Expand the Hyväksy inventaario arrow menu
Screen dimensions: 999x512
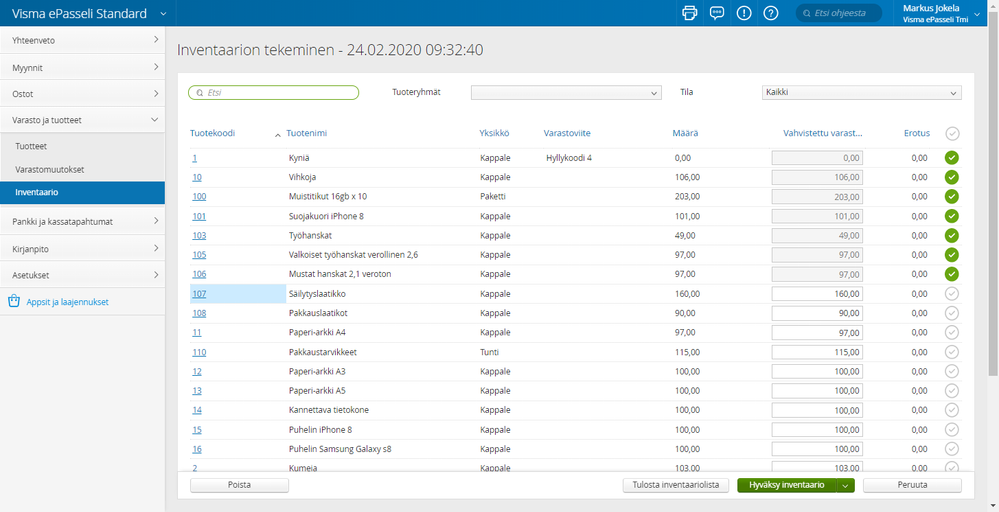pyautogui.click(x=846, y=485)
